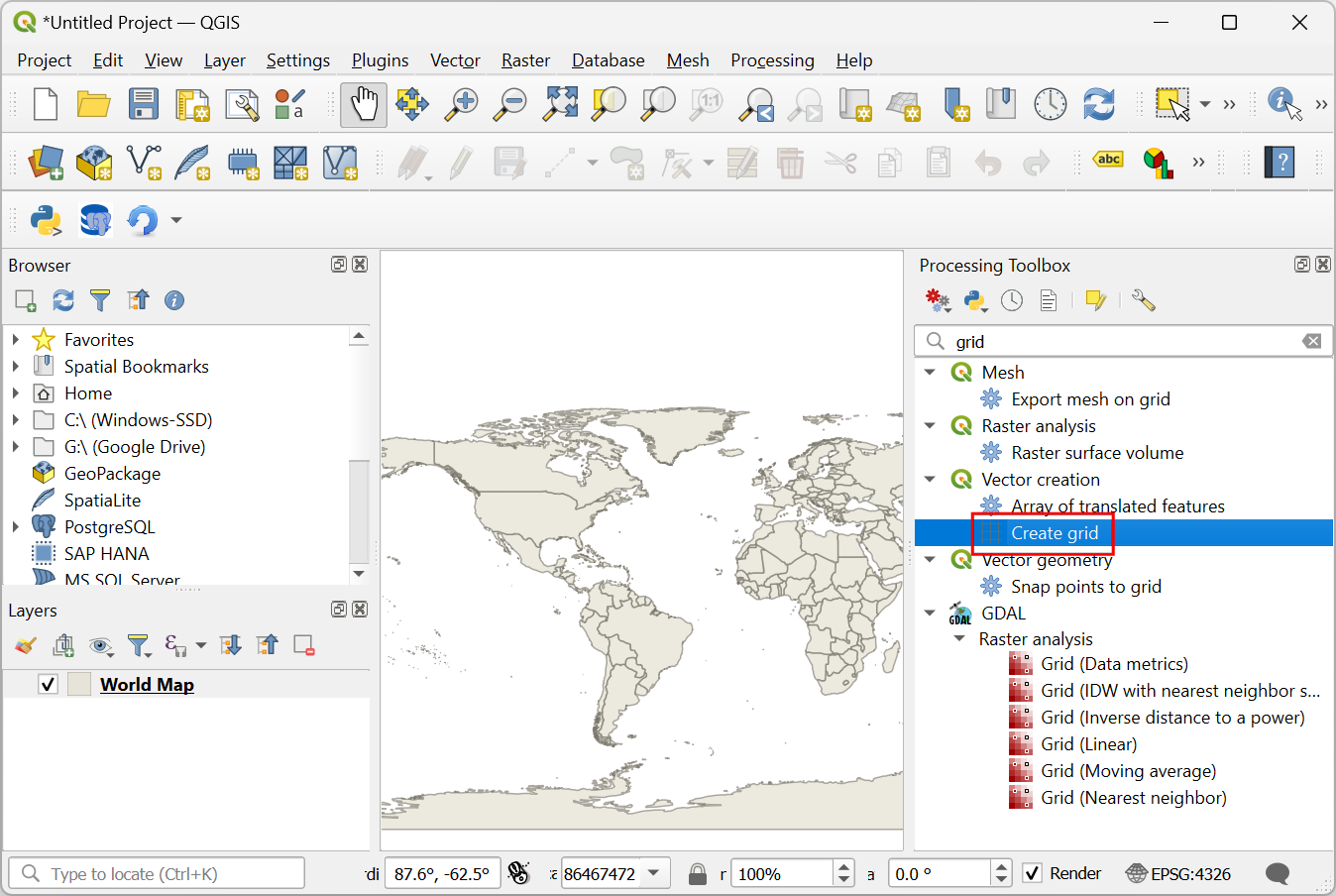Screen dimensions: 1336x896
Task: Click the Save Project icon
Action: tap(143, 104)
